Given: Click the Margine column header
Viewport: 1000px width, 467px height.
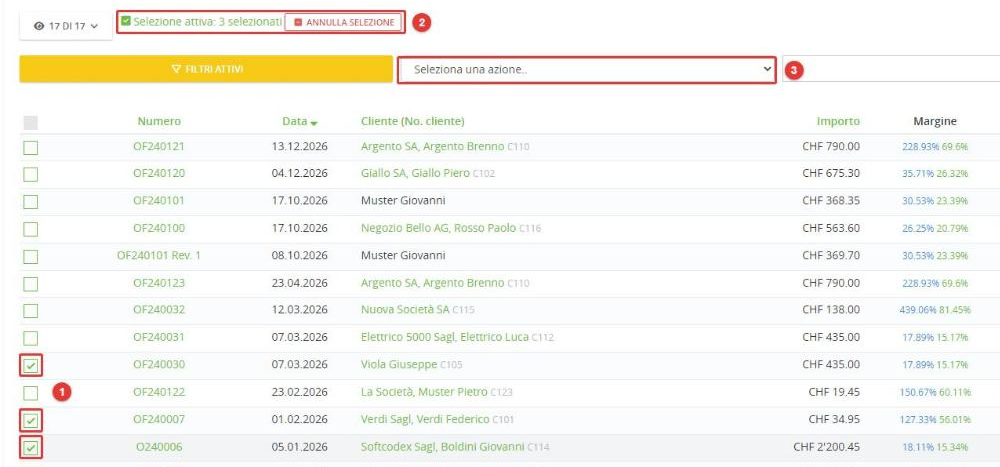Looking at the screenshot, I should pos(935,121).
